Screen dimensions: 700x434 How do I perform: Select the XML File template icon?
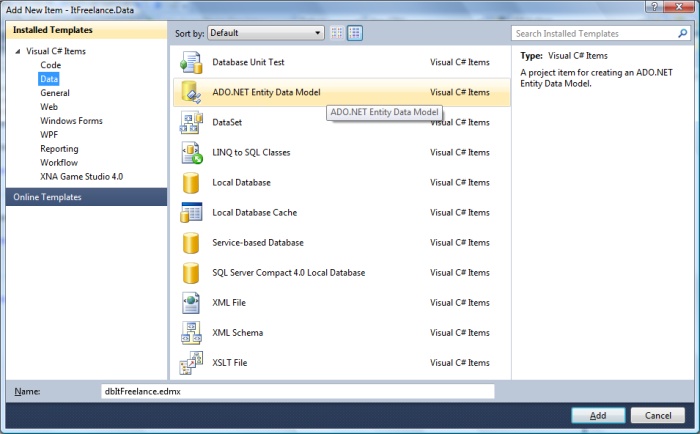coord(191,303)
